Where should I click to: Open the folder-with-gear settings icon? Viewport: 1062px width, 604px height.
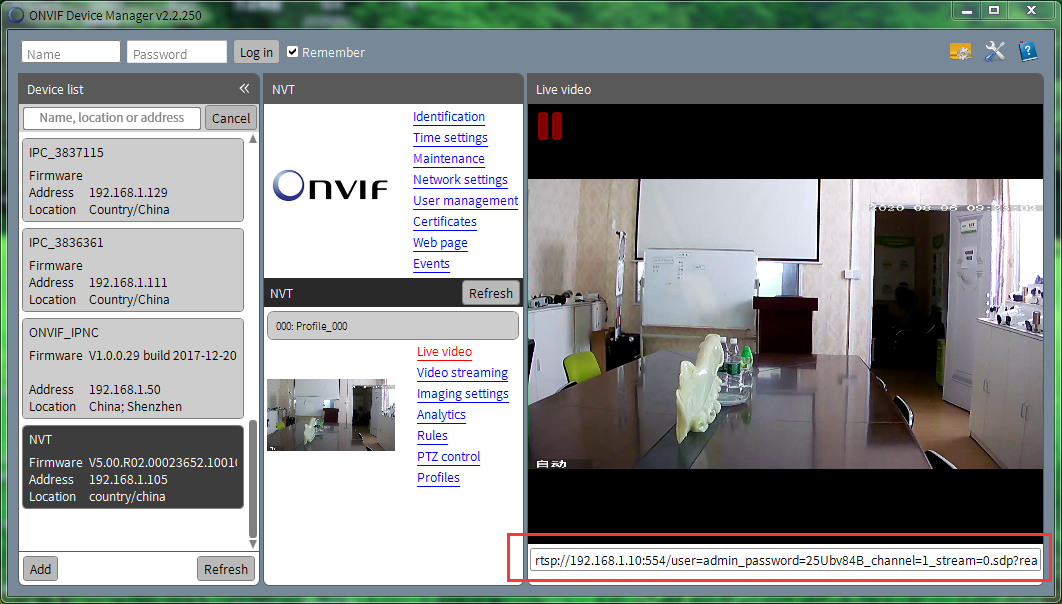tap(960, 52)
